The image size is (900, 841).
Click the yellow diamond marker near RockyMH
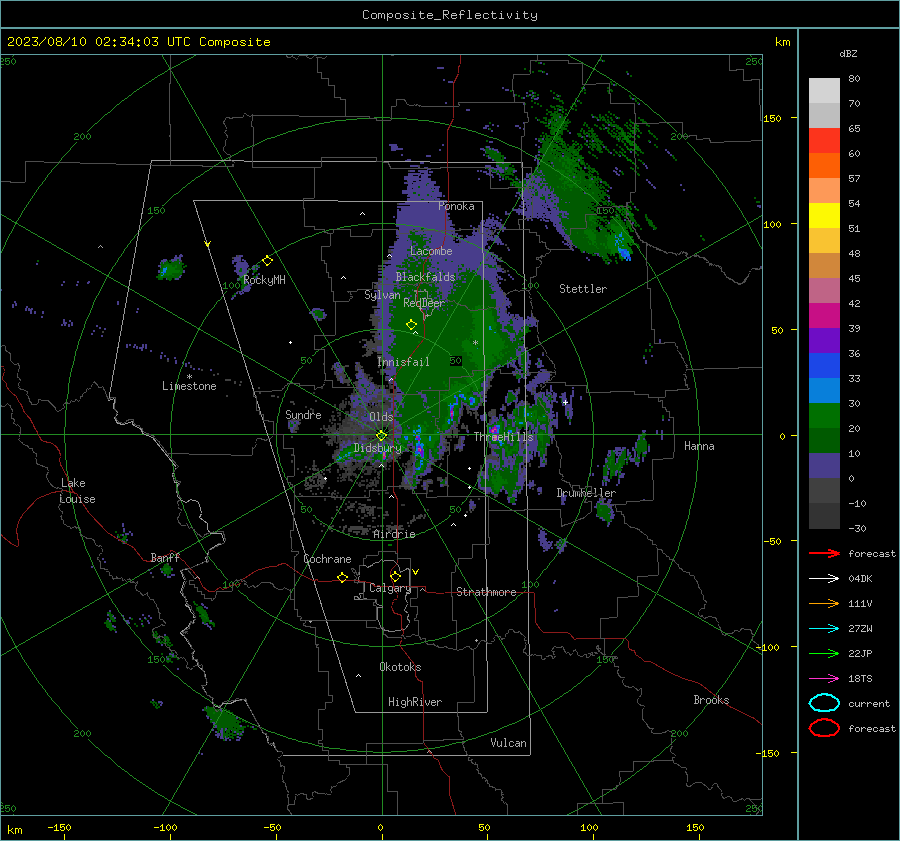(x=267, y=261)
